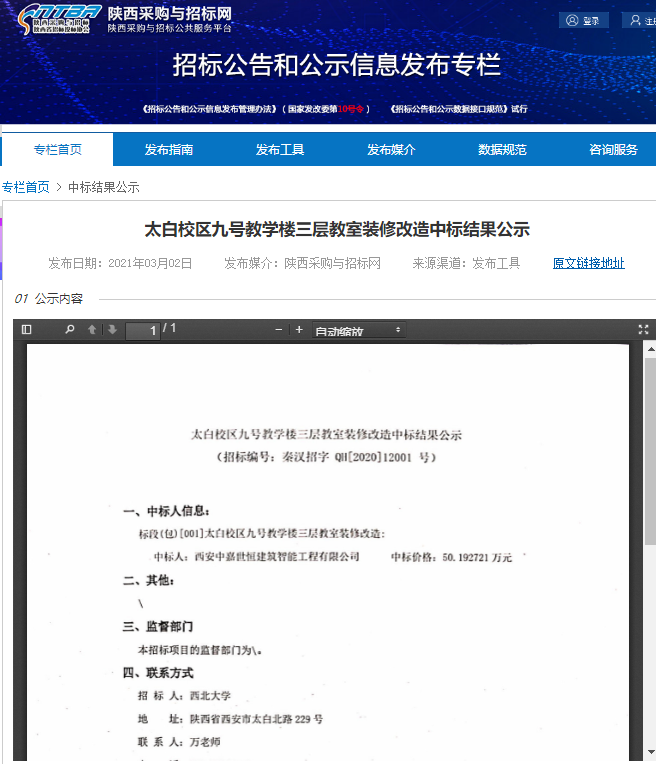
Task: Click the 登录 login button
Action: [584, 20]
